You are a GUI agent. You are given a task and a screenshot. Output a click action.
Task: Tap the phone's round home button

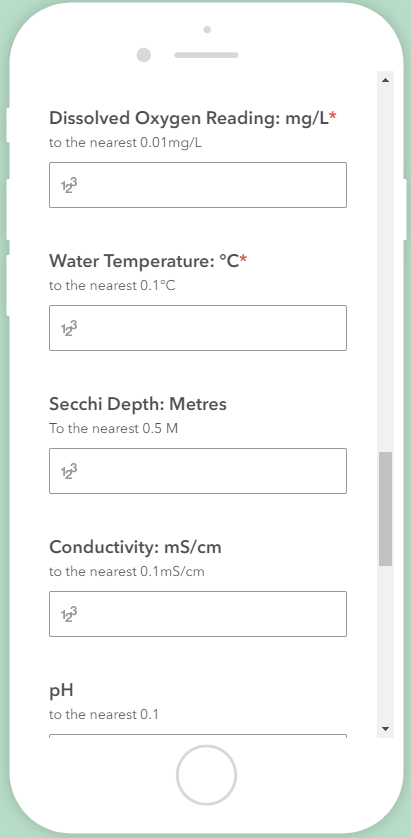(x=206, y=775)
